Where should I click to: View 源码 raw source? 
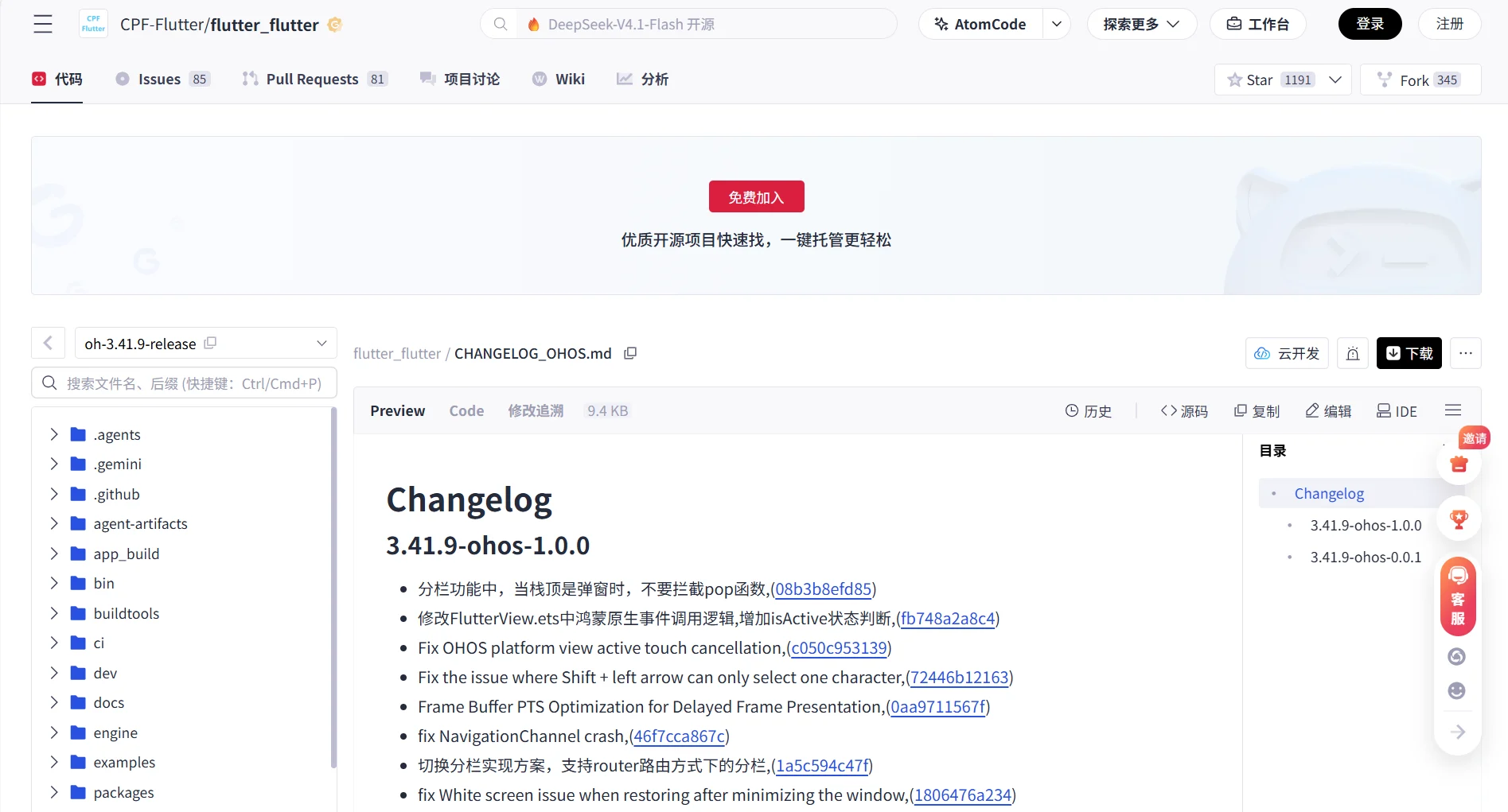[1184, 410]
